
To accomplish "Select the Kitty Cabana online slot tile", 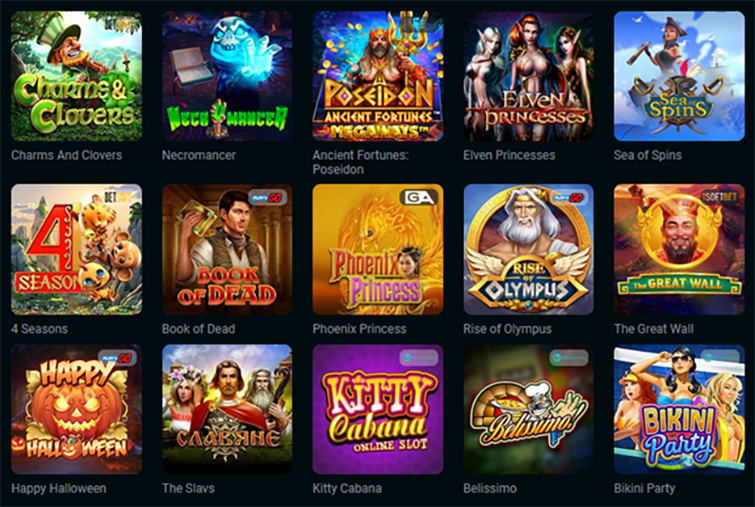I will click(378, 409).
